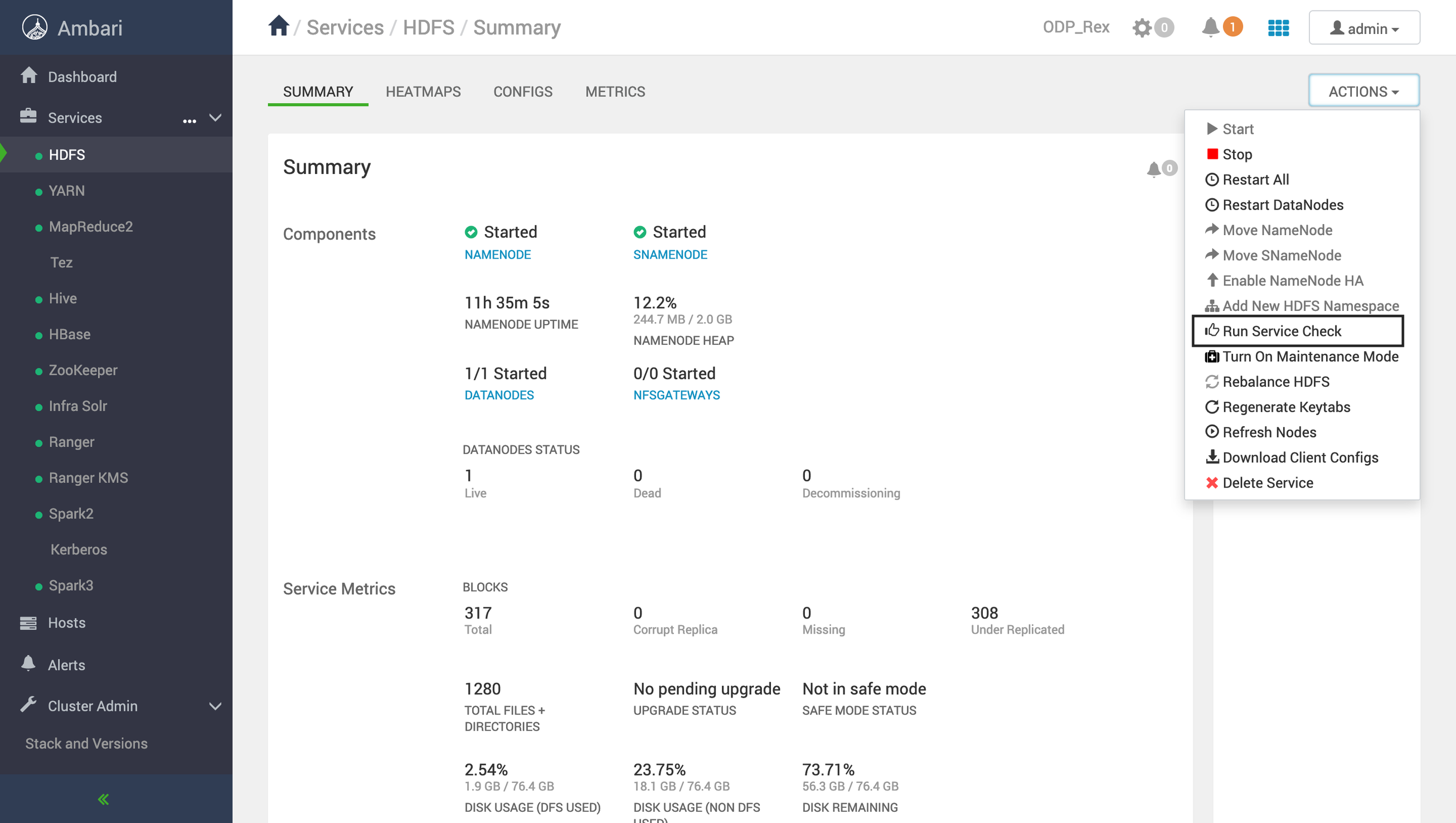Open the DATANODES link

click(x=499, y=396)
